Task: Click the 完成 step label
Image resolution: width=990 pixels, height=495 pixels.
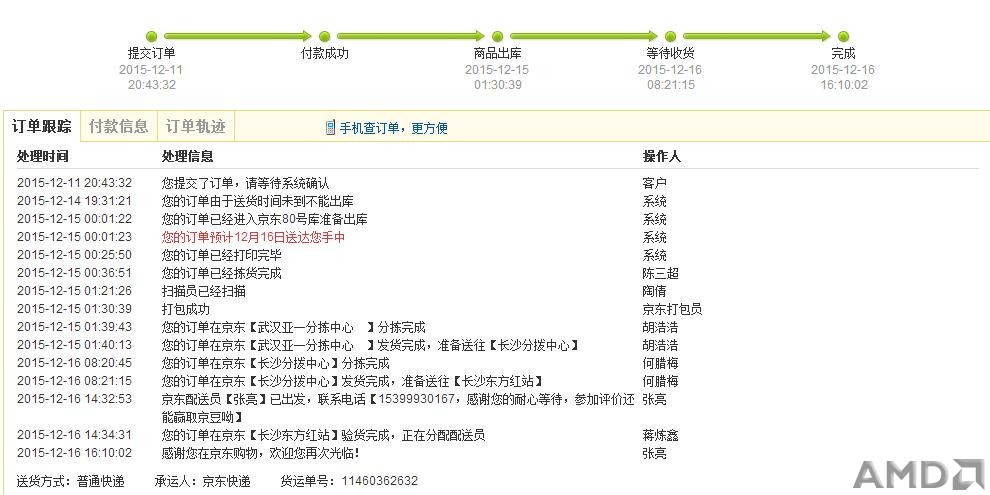Action: point(843,54)
